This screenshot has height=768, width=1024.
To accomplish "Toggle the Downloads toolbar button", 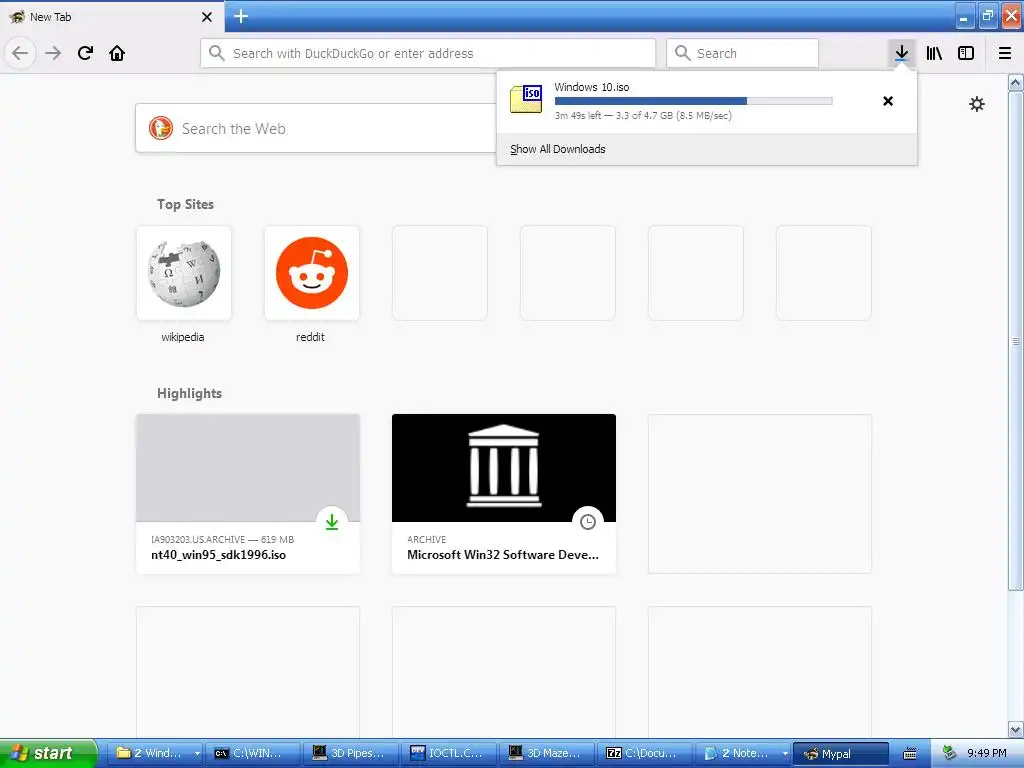I will tap(901, 53).
